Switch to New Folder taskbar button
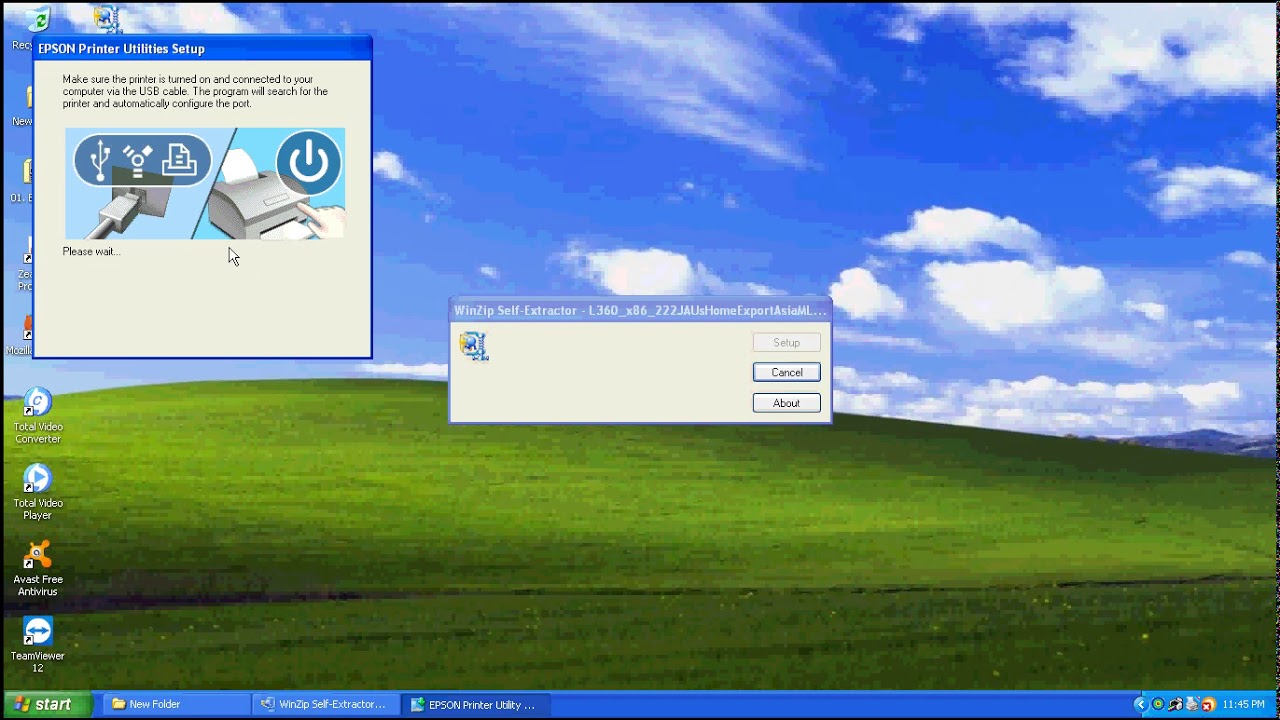 (175, 704)
